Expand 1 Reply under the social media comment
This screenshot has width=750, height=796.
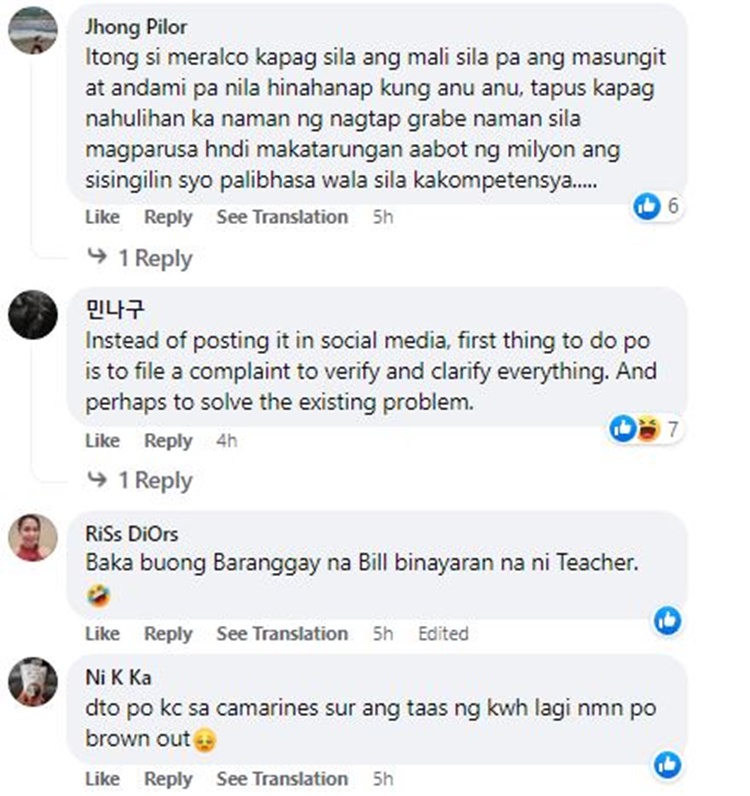pos(155,480)
